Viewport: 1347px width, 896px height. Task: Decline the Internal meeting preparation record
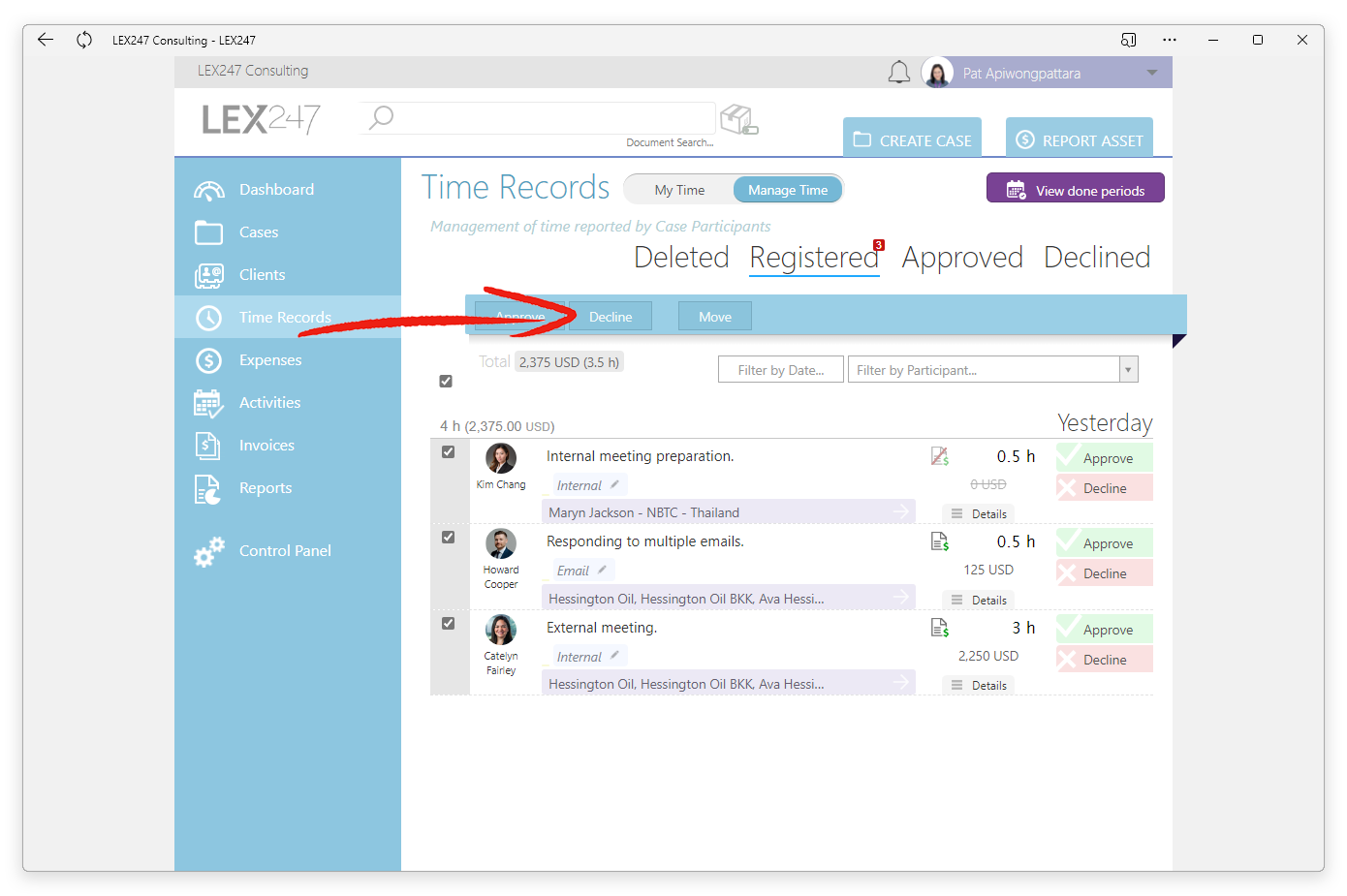point(1105,488)
